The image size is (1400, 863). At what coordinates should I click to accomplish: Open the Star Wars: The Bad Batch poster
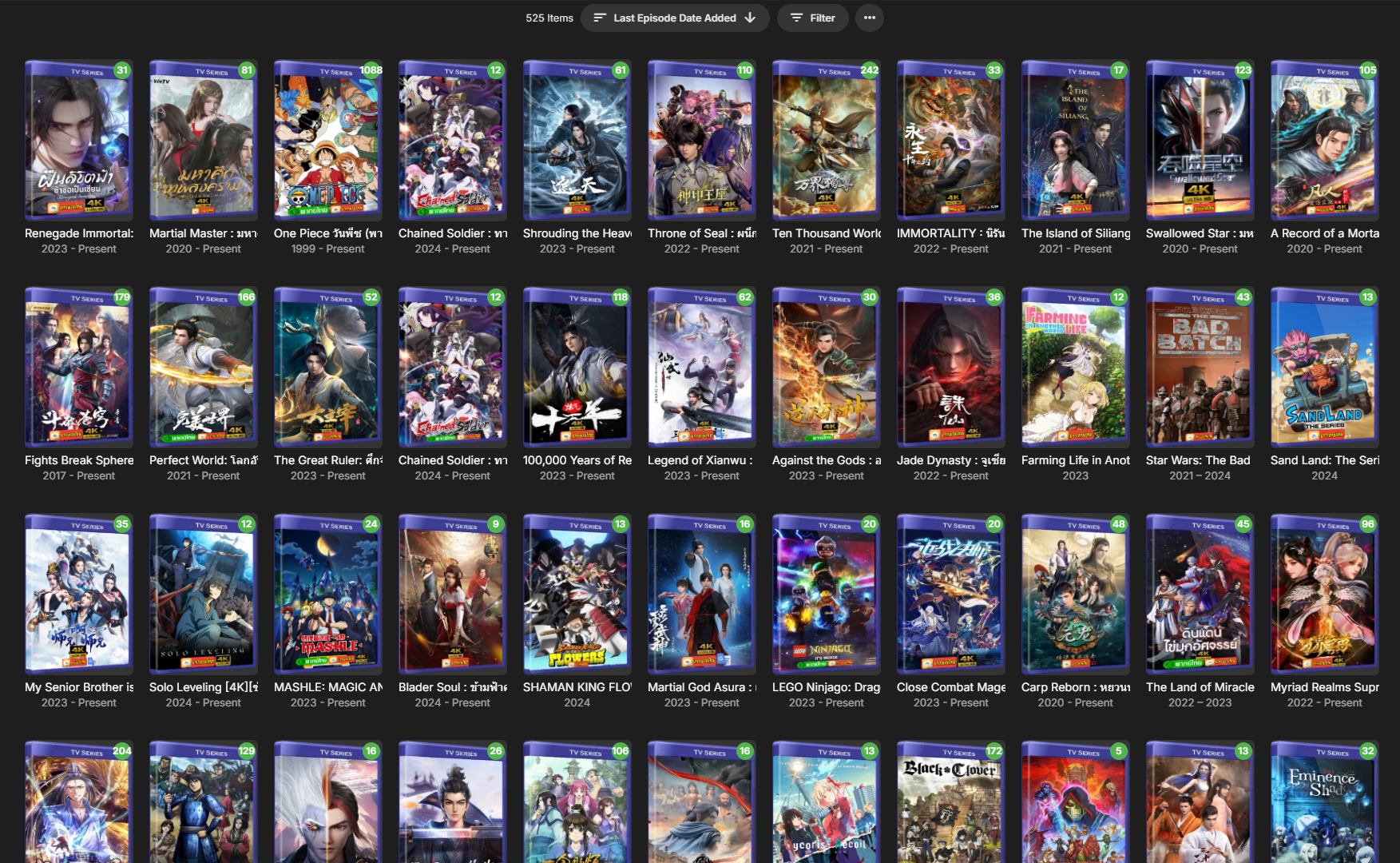point(1200,368)
